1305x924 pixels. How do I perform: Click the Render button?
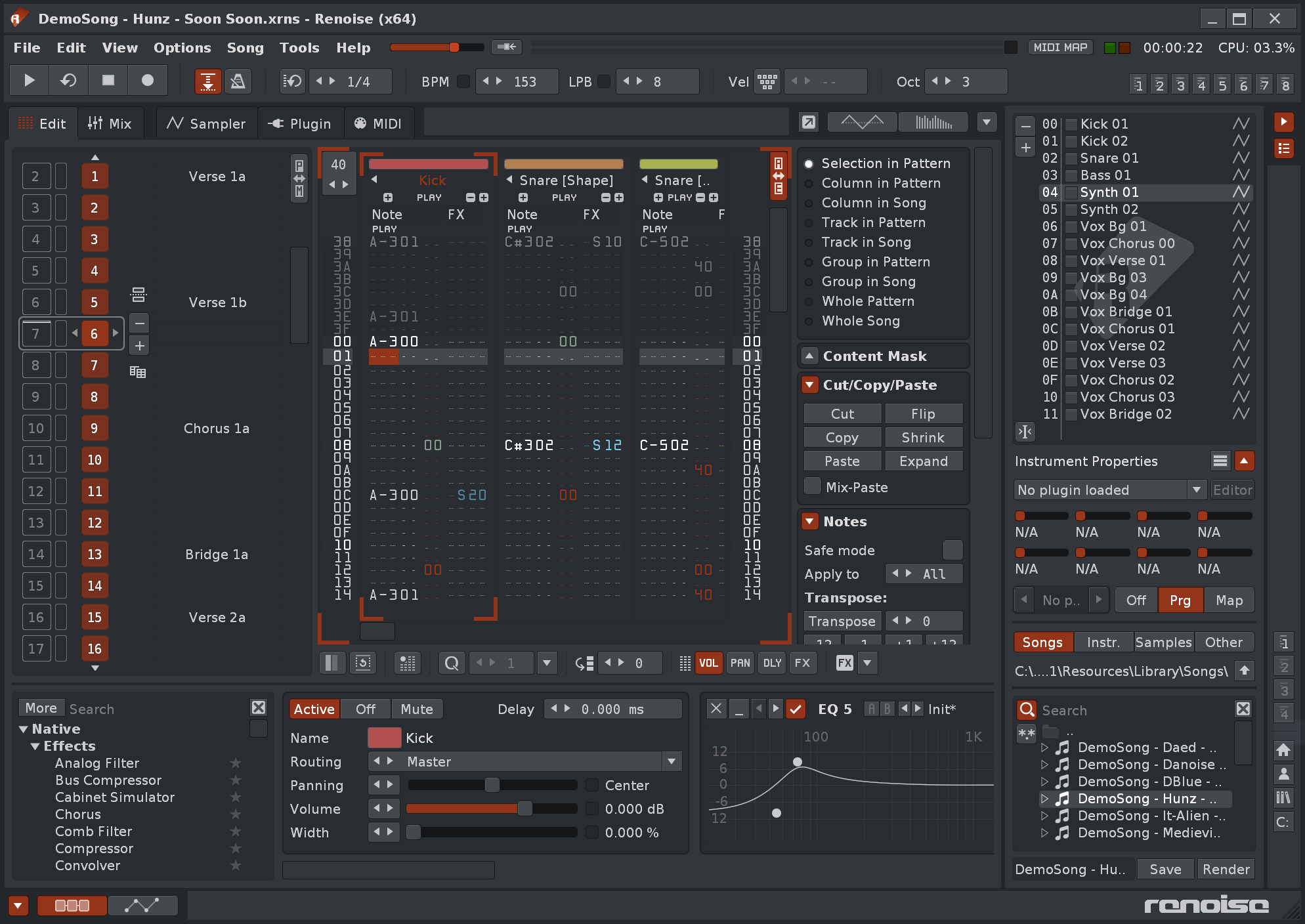1226,869
